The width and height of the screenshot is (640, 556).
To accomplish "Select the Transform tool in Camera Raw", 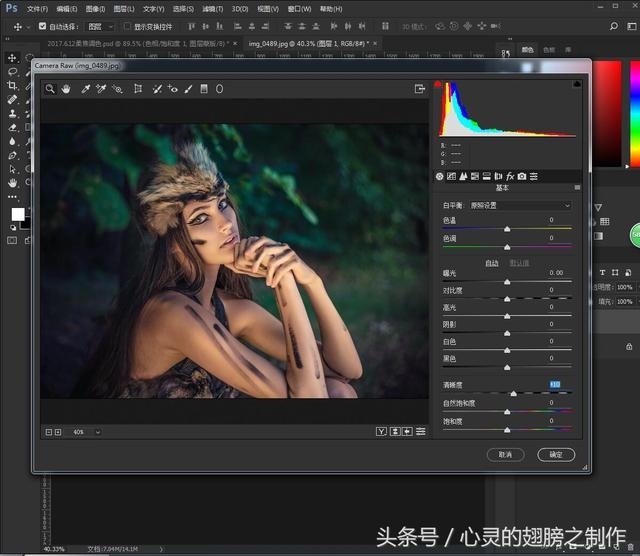I will click(138, 89).
